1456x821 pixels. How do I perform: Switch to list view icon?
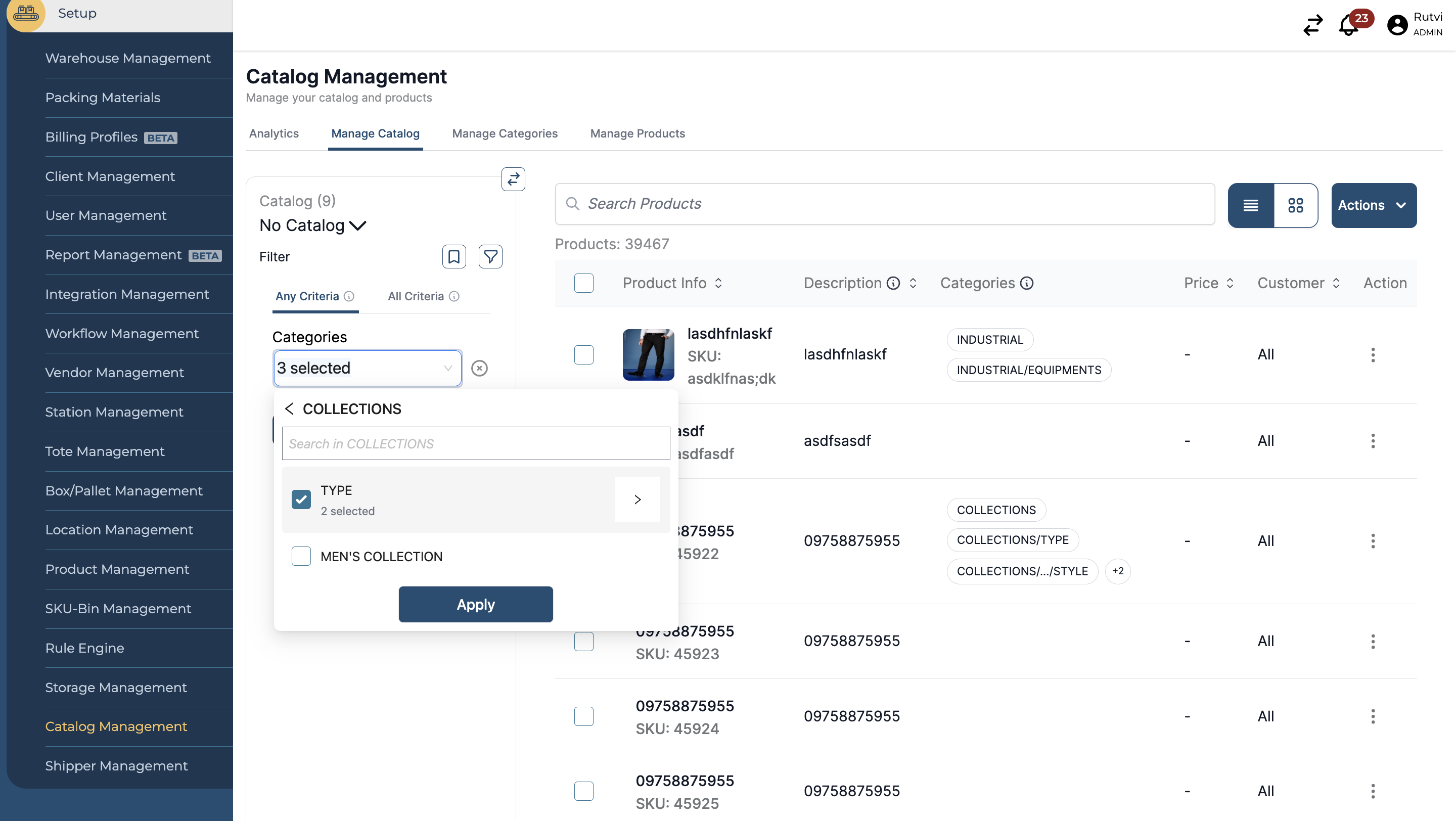1251,205
